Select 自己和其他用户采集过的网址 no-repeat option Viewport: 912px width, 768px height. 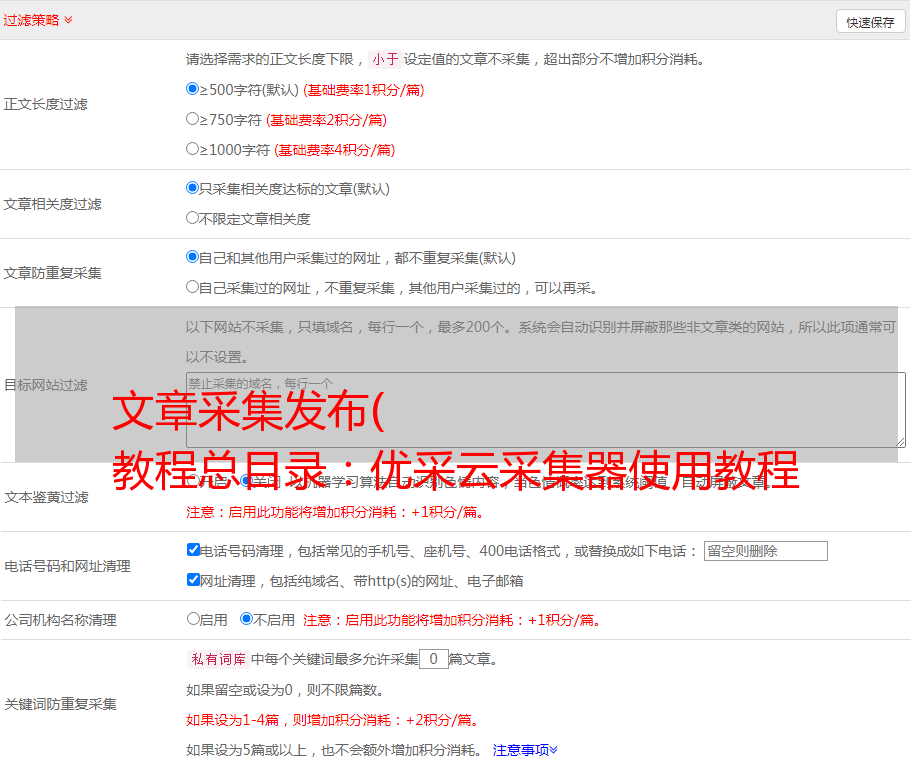pos(193,257)
